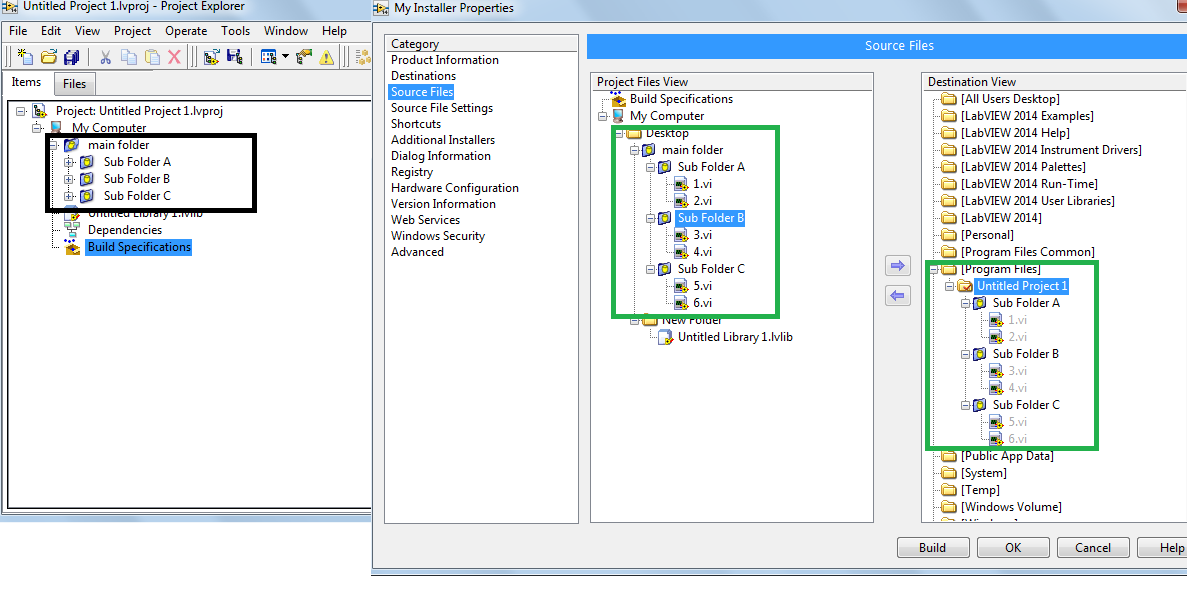This screenshot has width=1187, height=597.
Task: Collapse Untitled Project 1 in Destination View
Action: click(x=949, y=286)
